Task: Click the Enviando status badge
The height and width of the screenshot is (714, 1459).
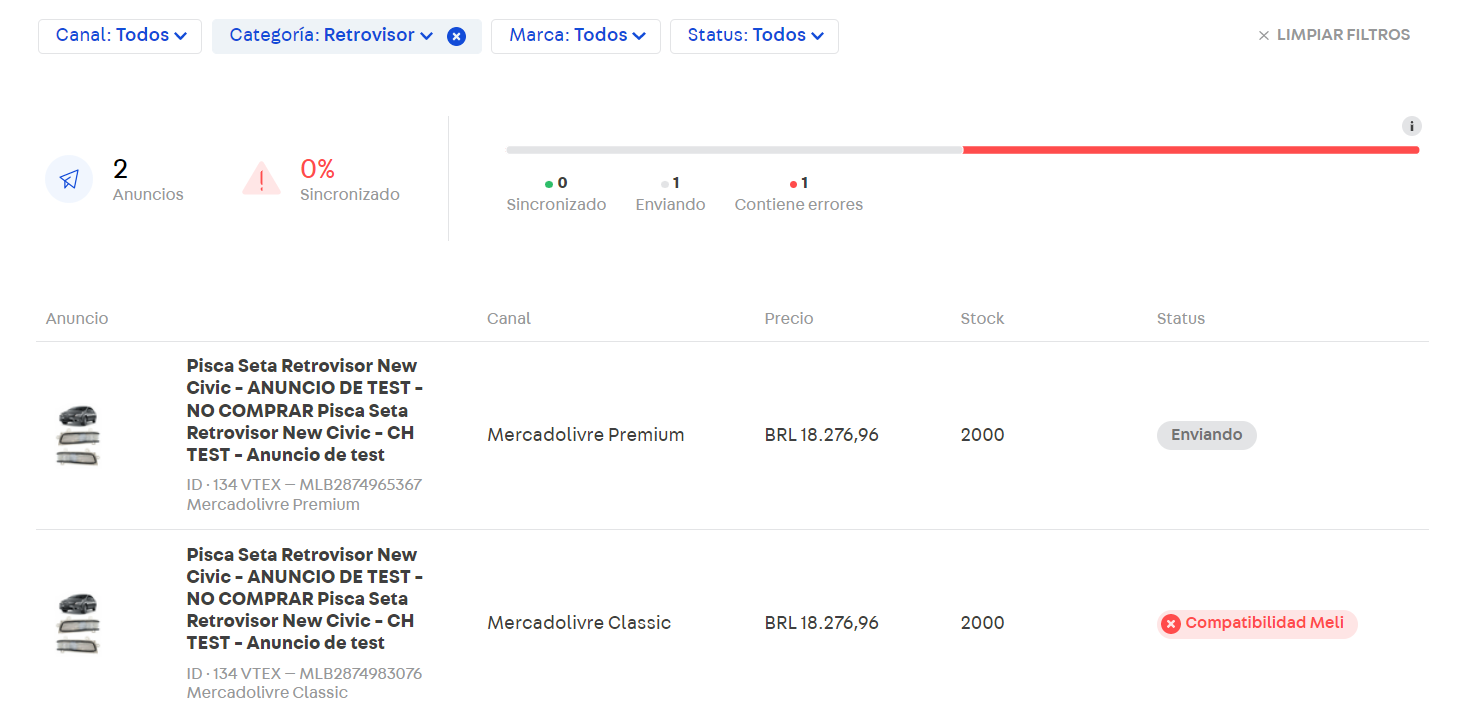Action: click(x=1206, y=435)
